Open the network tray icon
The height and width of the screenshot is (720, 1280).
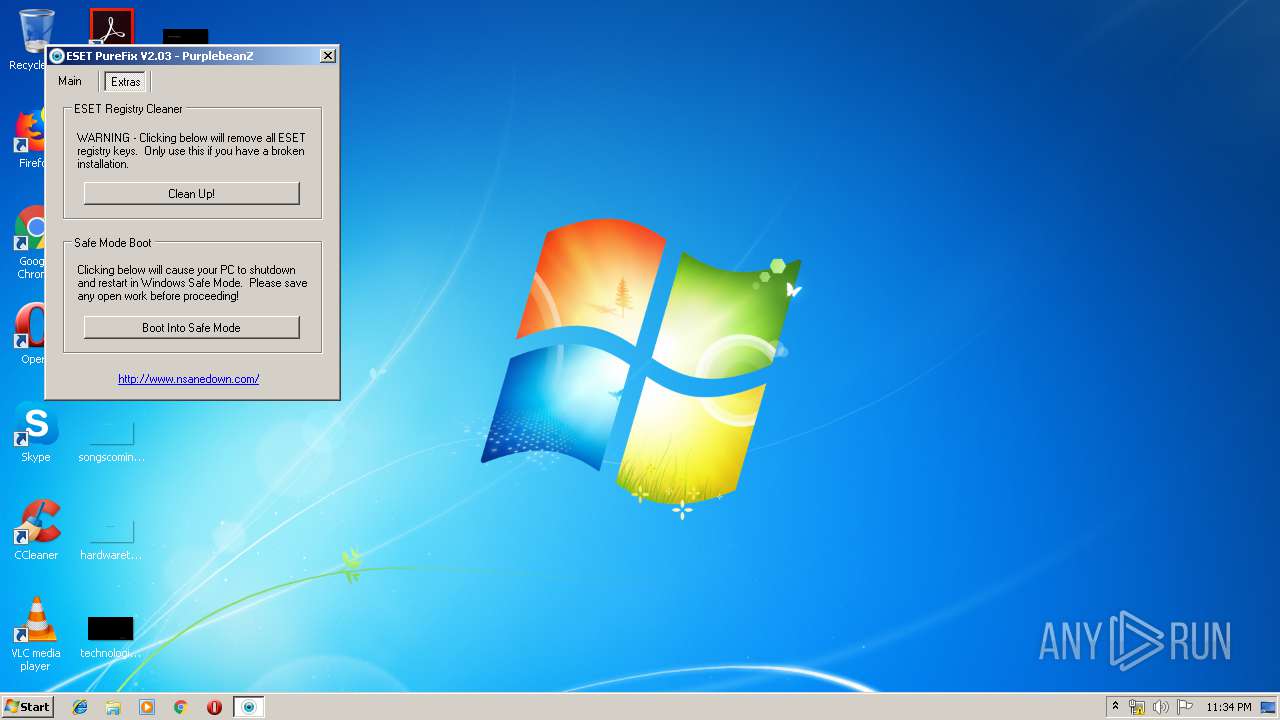(1137, 707)
